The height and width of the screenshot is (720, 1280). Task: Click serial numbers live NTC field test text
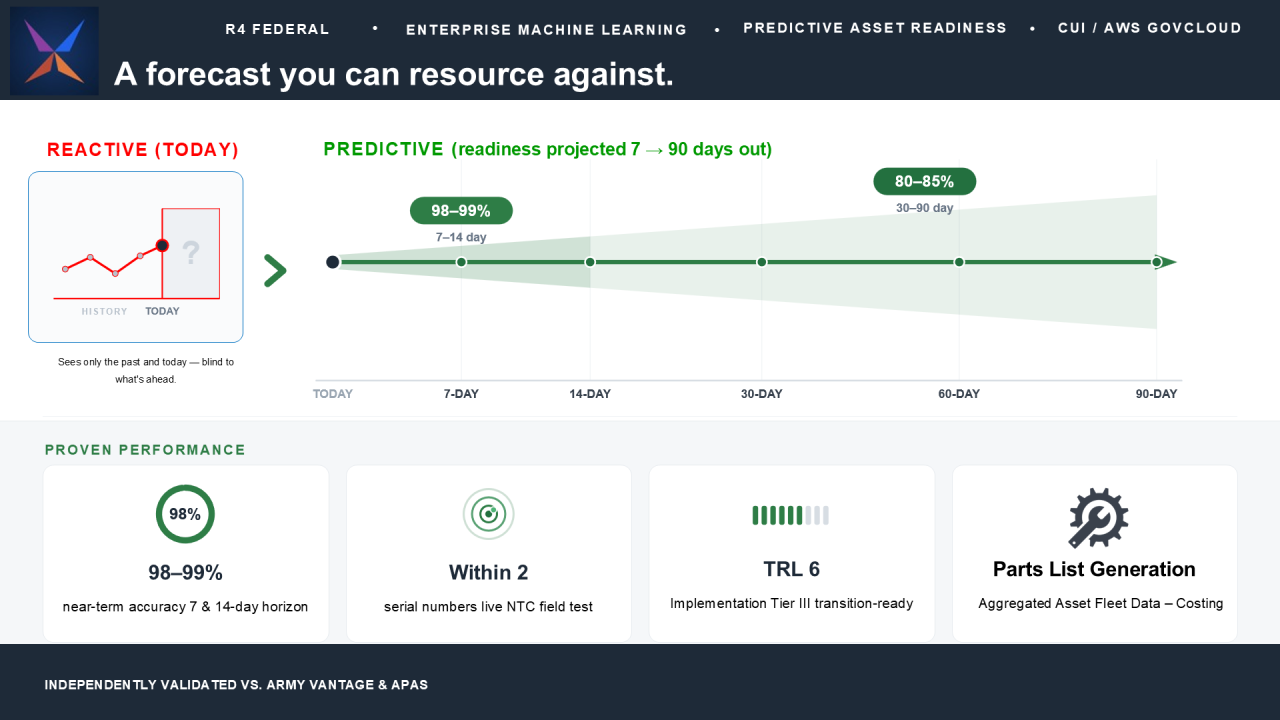[488, 607]
